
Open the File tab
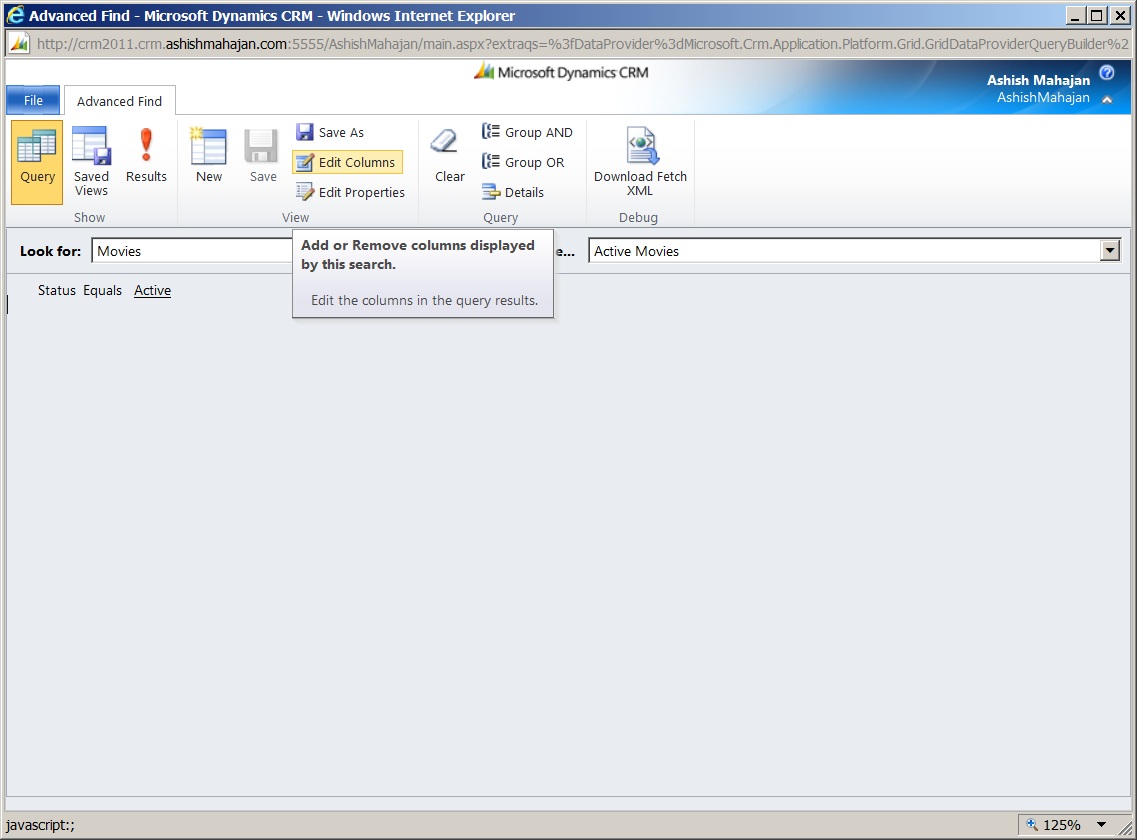pyautogui.click(x=33, y=100)
